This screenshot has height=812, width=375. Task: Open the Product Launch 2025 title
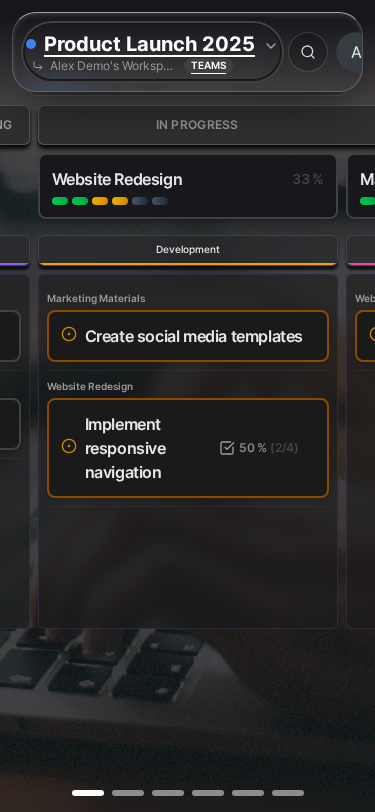[x=149, y=45]
